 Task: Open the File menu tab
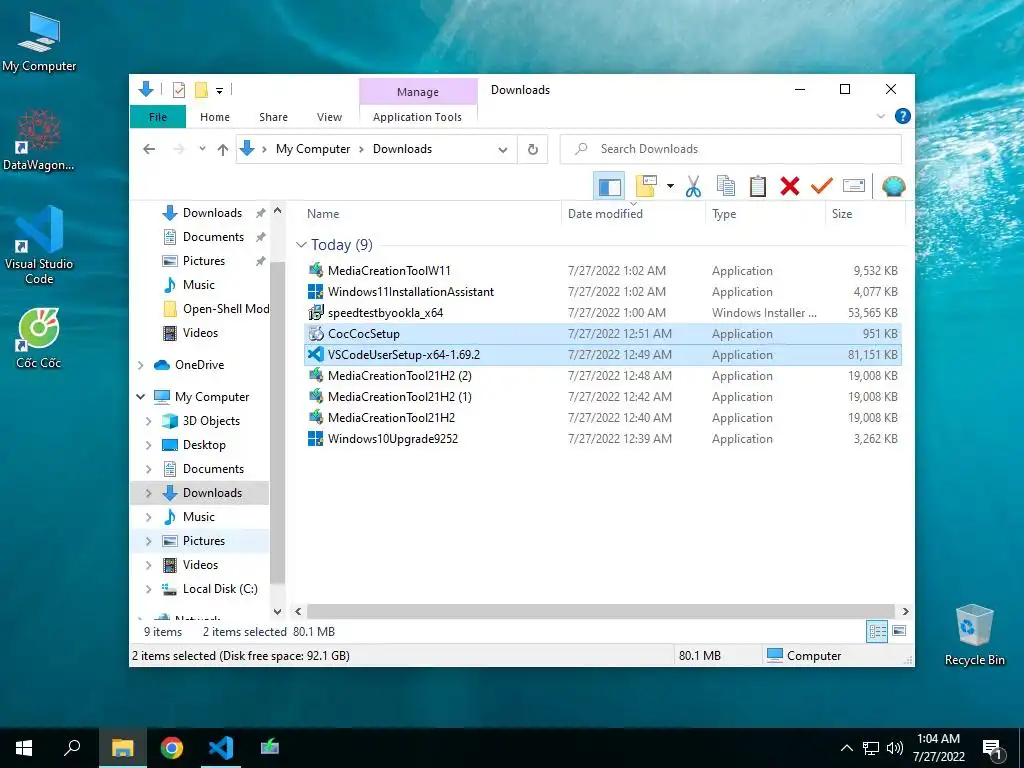point(158,117)
